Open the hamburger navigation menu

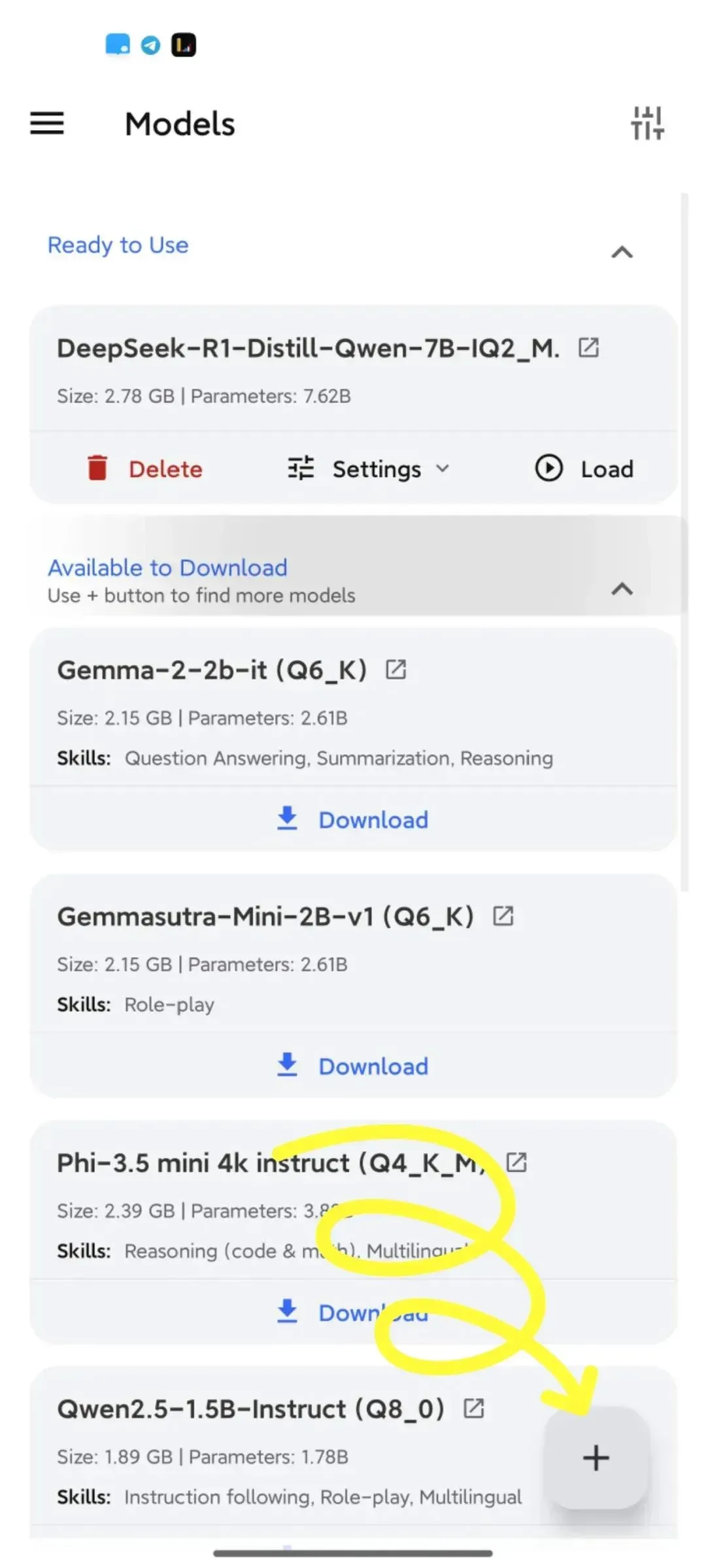pos(47,123)
